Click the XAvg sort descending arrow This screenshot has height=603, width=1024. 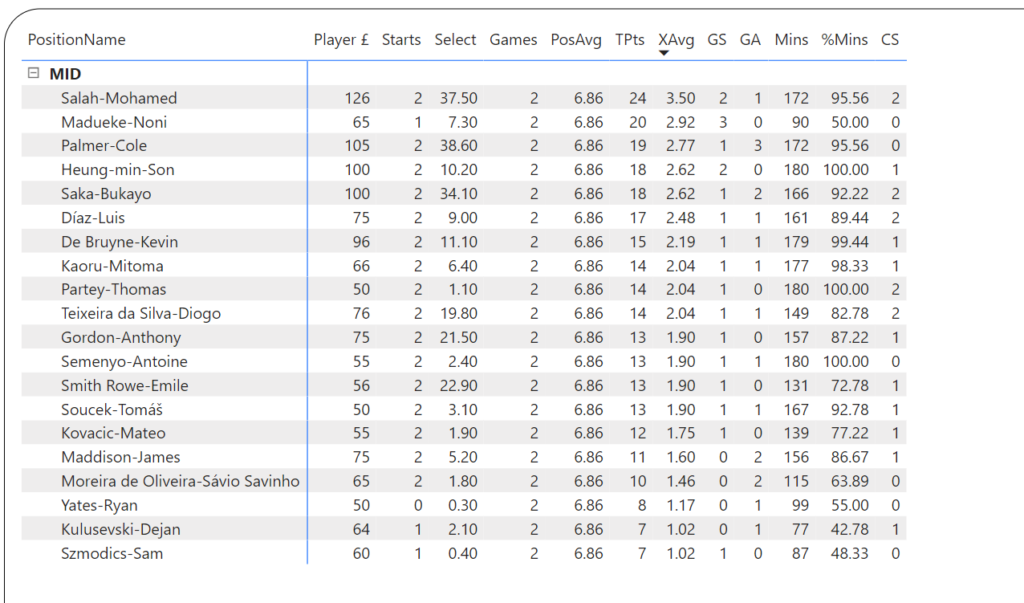click(663, 53)
